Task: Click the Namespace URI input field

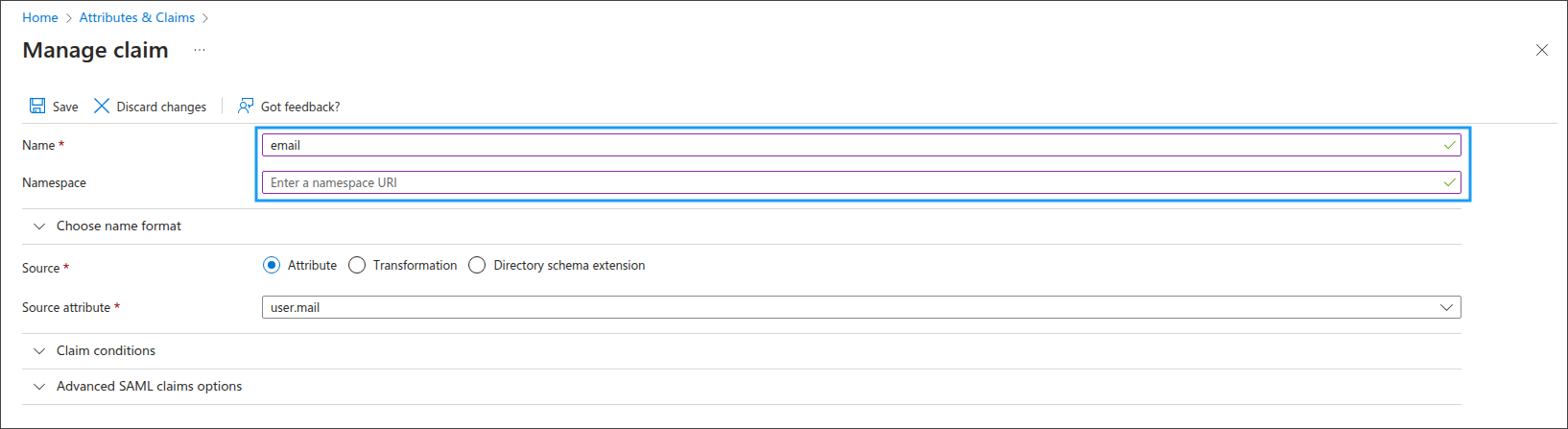Action: pyautogui.click(x=862, y=182)
